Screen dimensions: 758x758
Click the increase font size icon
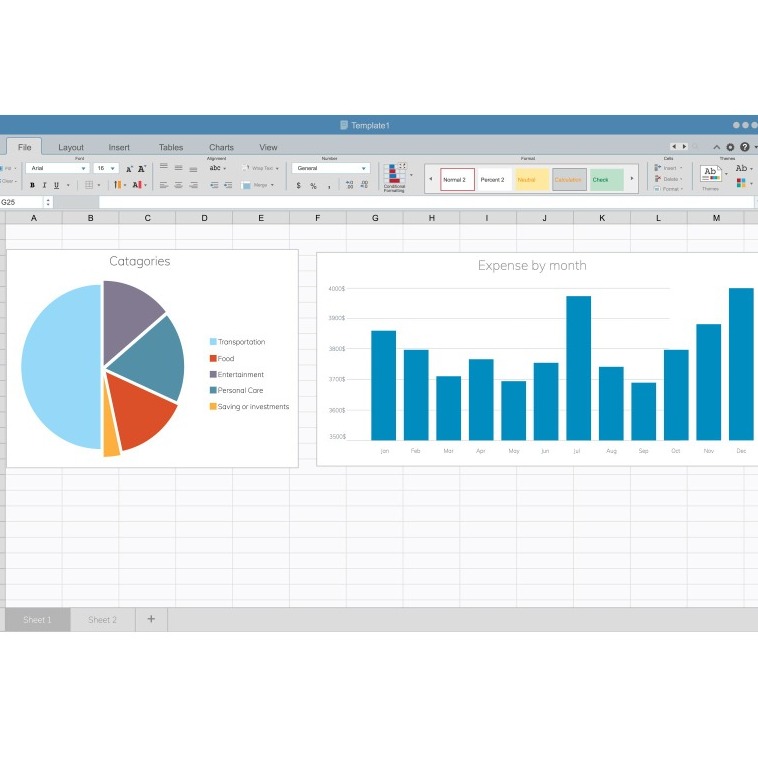(x=130, y=169)
